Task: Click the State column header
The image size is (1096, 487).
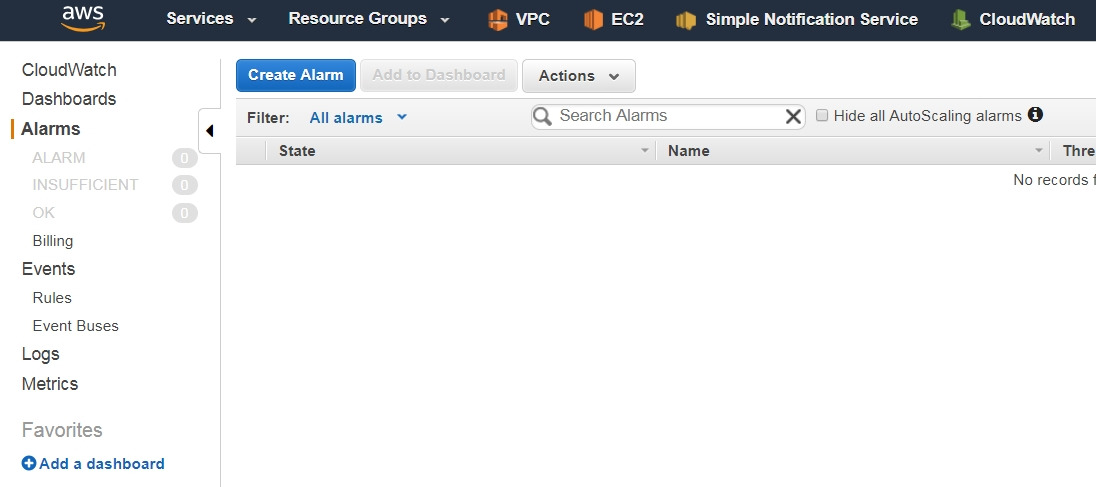Action: click(x=461, y=151)
